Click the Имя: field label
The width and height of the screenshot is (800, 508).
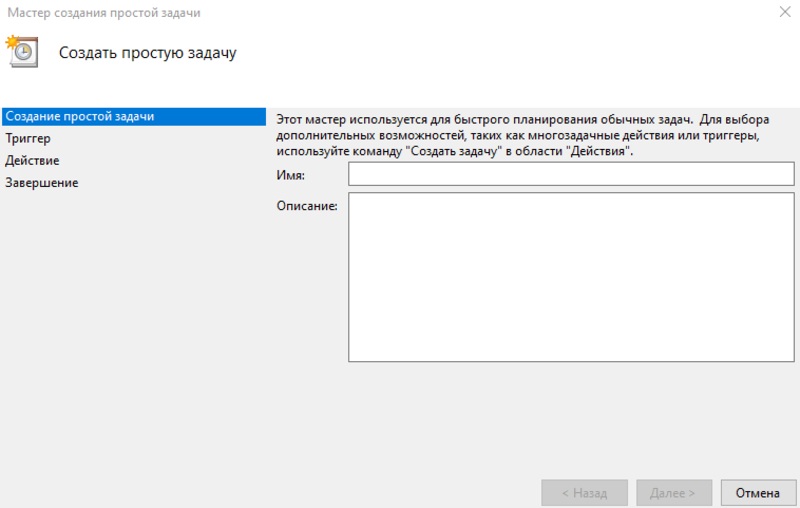click(290, 176)
